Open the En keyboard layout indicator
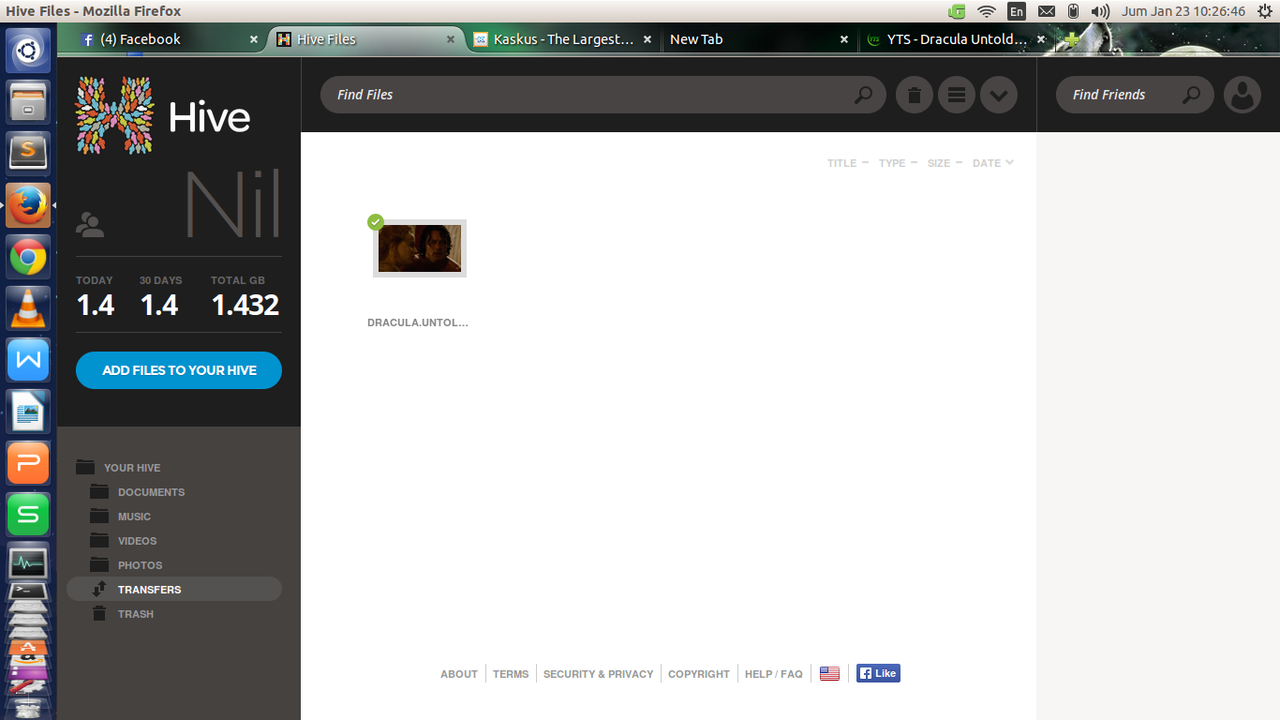This screenshot has height=720, width=1280. click(1017, 12)
